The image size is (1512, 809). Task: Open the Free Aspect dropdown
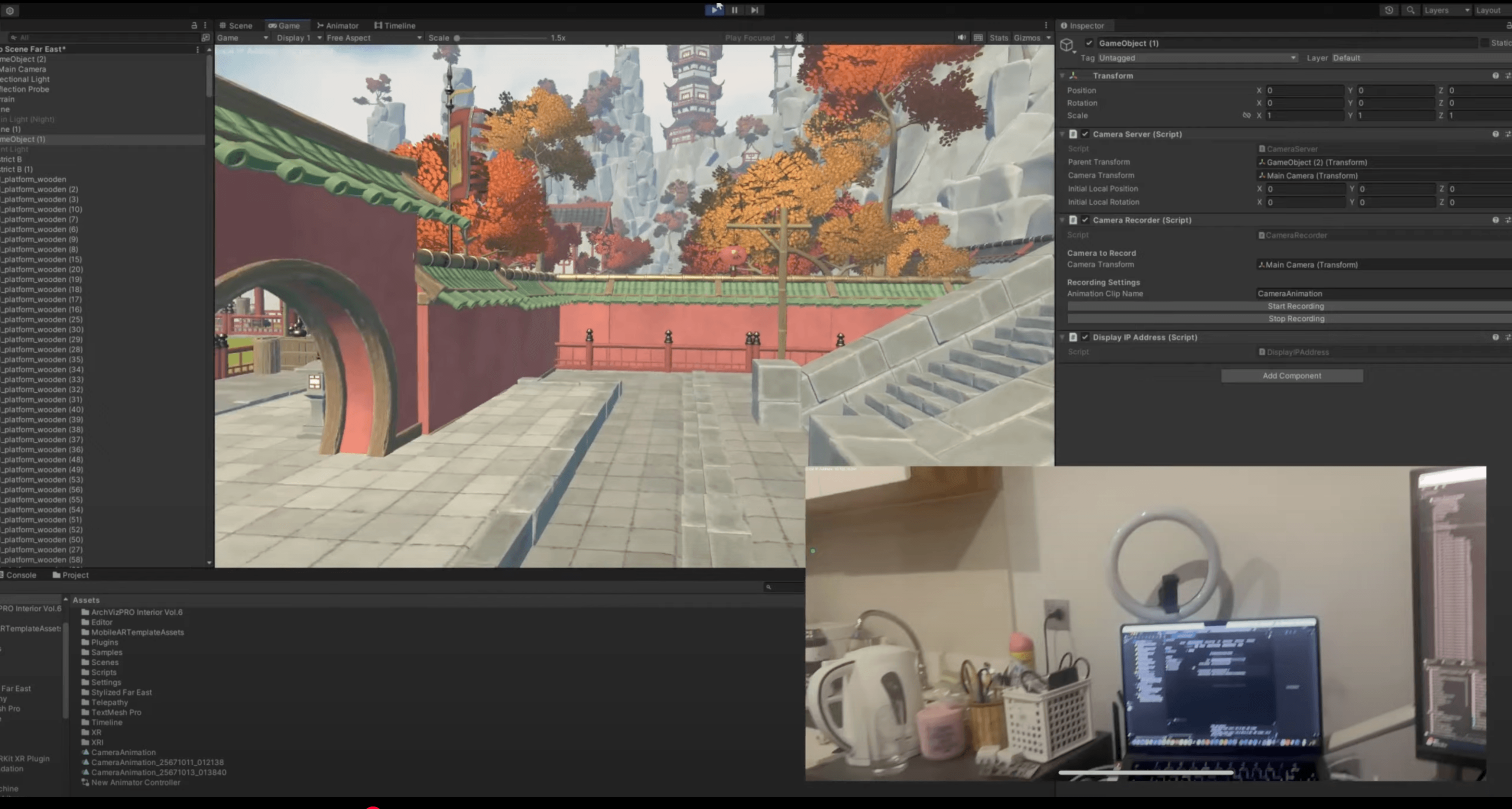click(372, 37)
